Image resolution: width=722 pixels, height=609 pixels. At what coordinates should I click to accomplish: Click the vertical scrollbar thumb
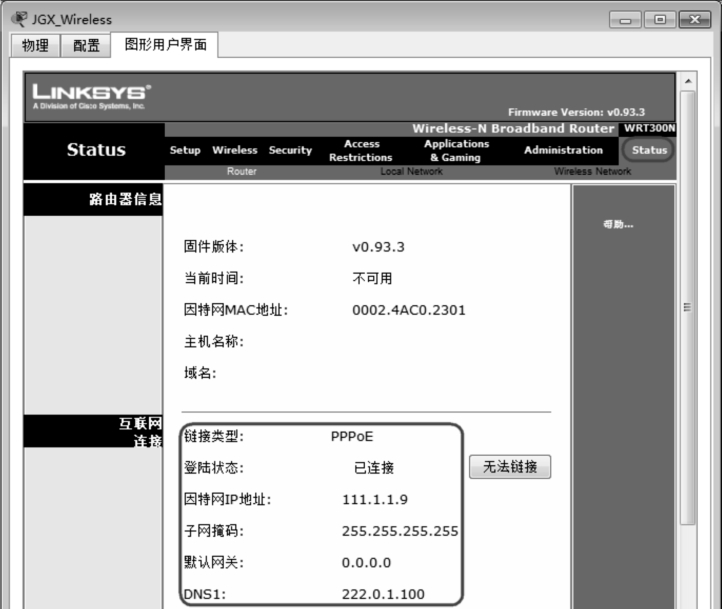click(x=687, y=306)
